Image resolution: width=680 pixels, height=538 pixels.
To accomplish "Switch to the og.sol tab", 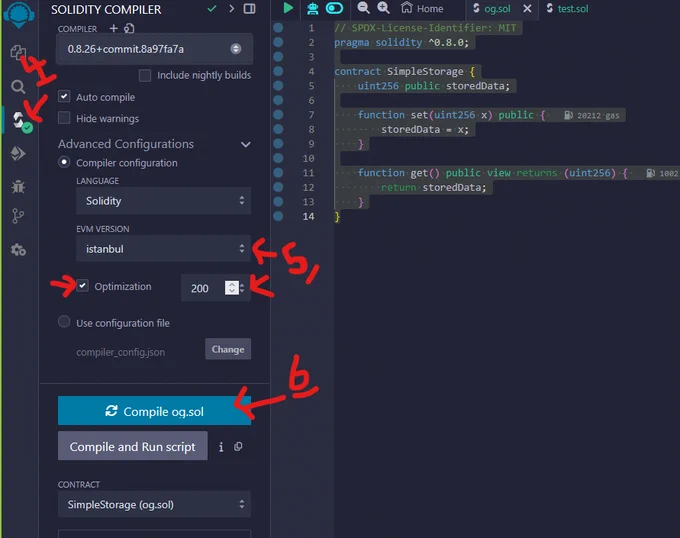I will 491,9.
